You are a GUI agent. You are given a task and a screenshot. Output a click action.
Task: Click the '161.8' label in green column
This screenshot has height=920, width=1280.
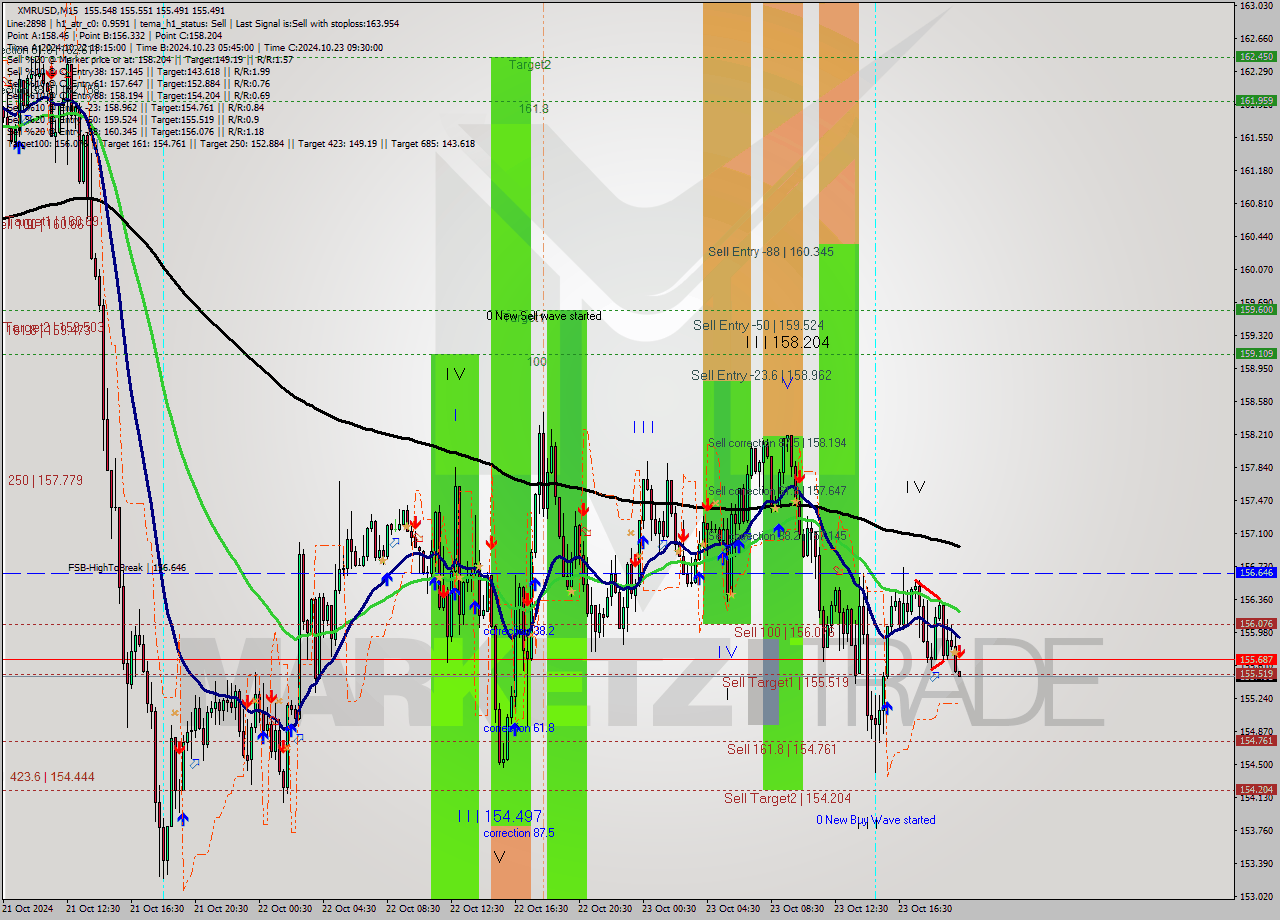pyautogui.click(x=533, y=108)
